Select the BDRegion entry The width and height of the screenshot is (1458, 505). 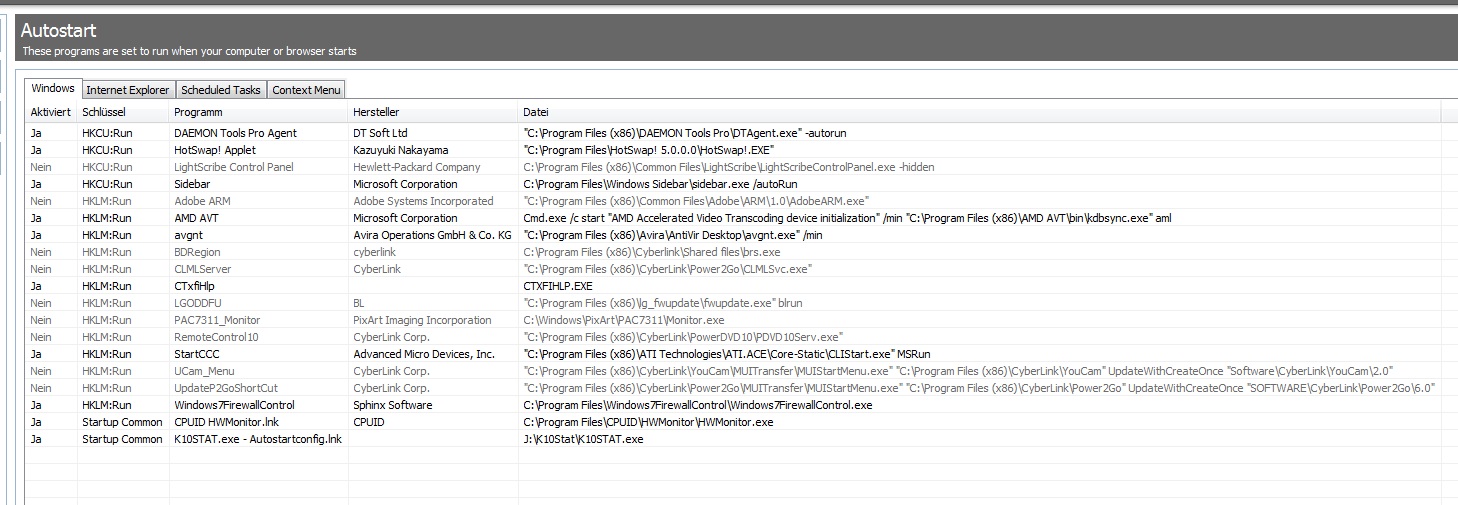point(197,252)
